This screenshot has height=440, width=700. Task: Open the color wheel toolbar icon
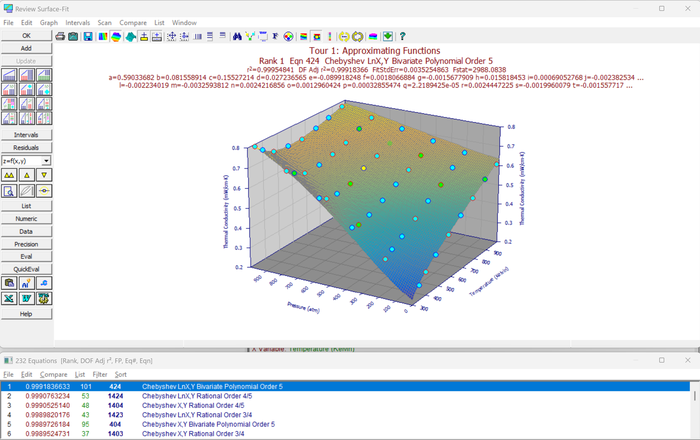coord(288,37)
